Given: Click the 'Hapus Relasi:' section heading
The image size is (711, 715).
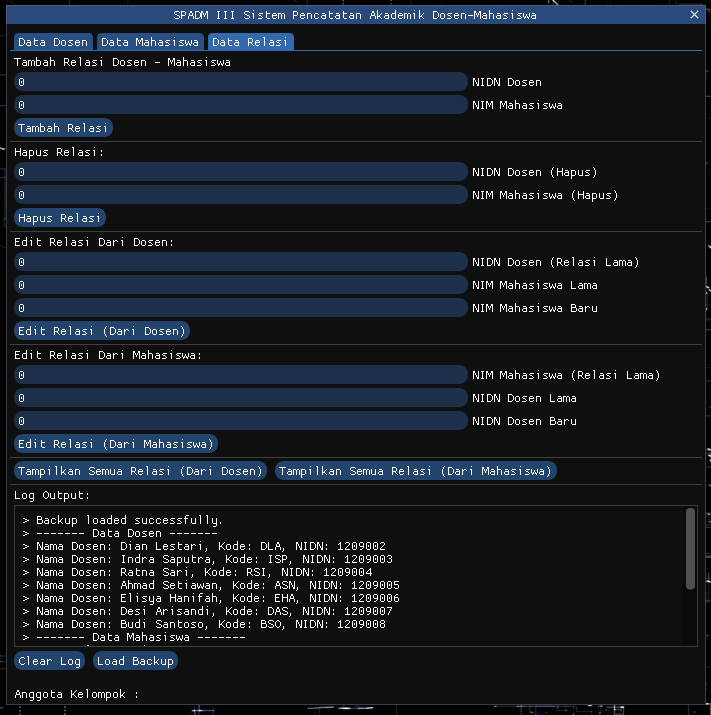Looking at the screenshot, I should (x=59, y=152).
